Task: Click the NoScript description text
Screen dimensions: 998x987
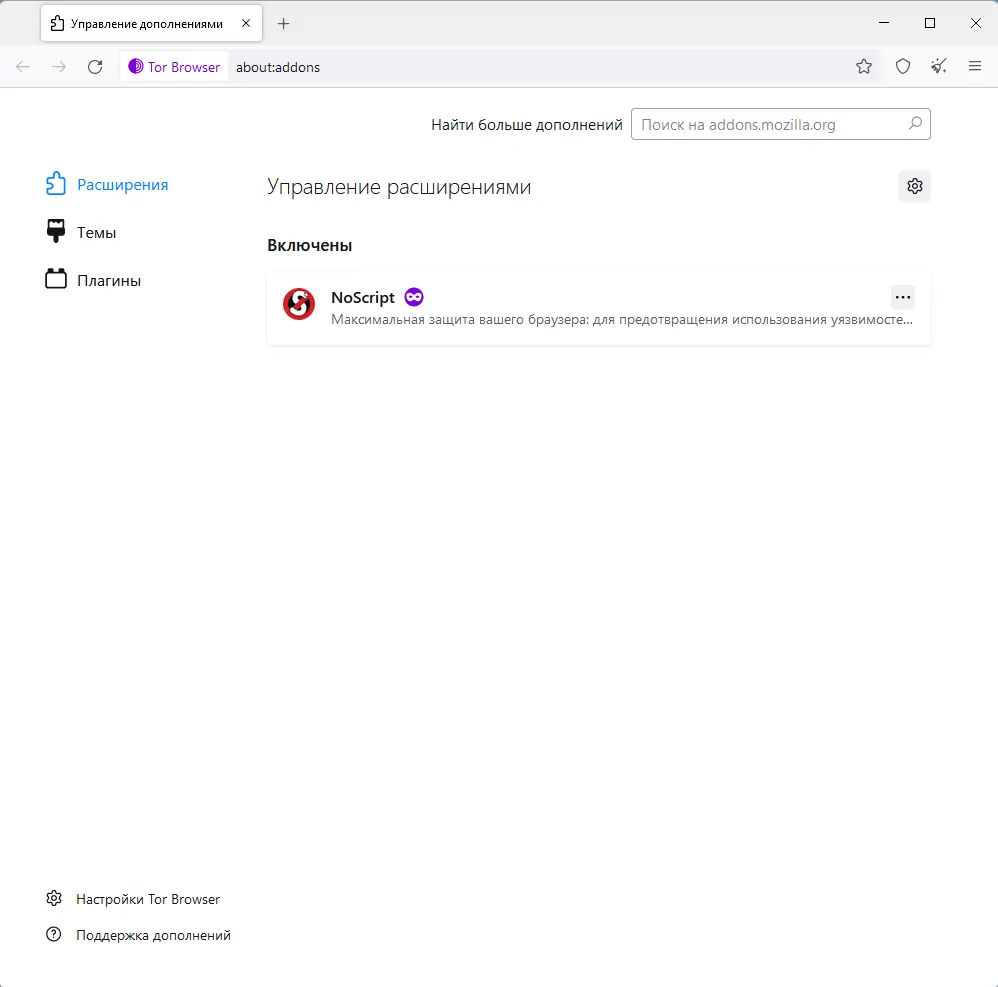Action: pyautogui.click(x=622, y=319)
